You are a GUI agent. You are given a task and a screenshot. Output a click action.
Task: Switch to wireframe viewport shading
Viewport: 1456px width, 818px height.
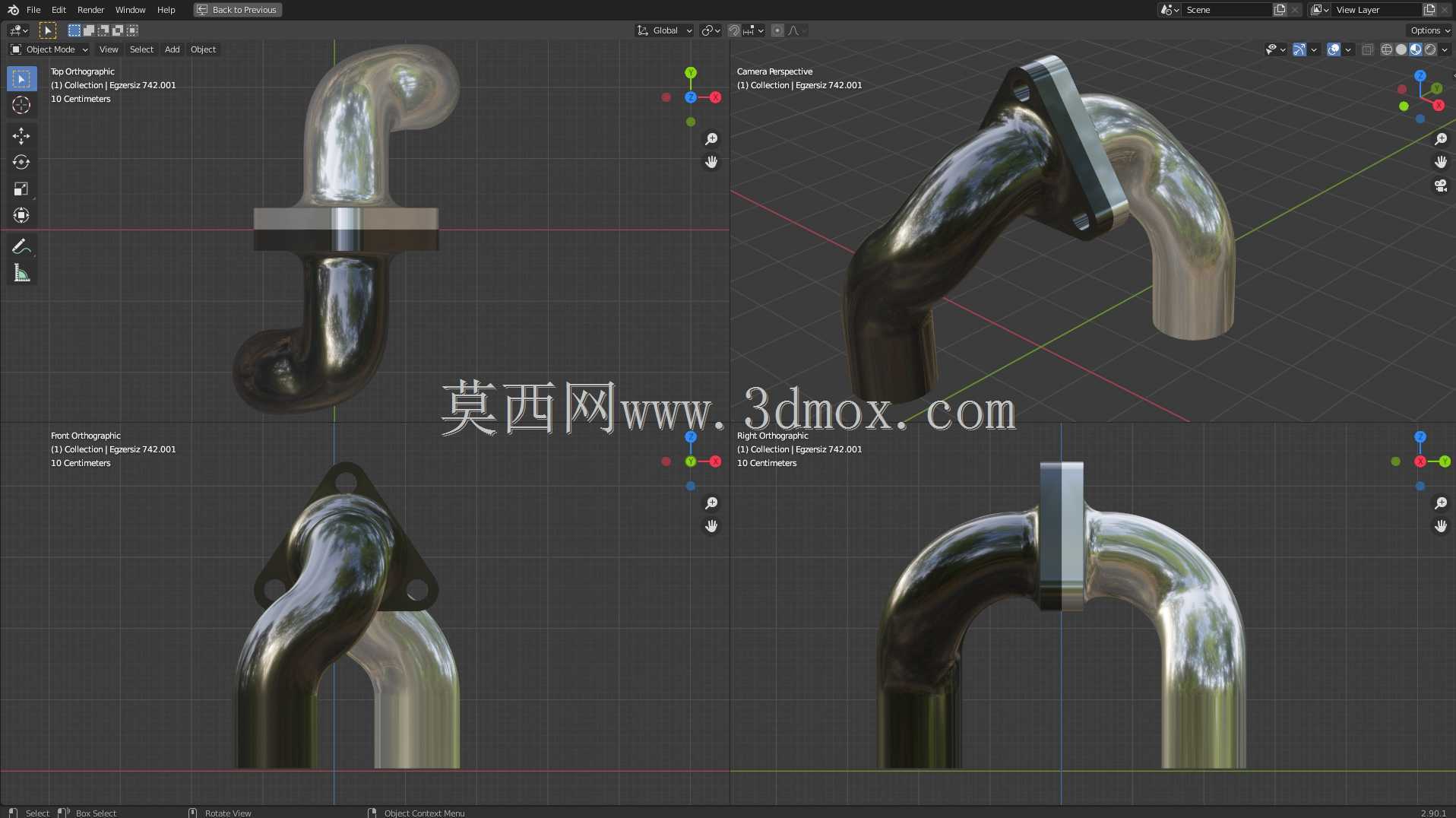point(1387,49)
